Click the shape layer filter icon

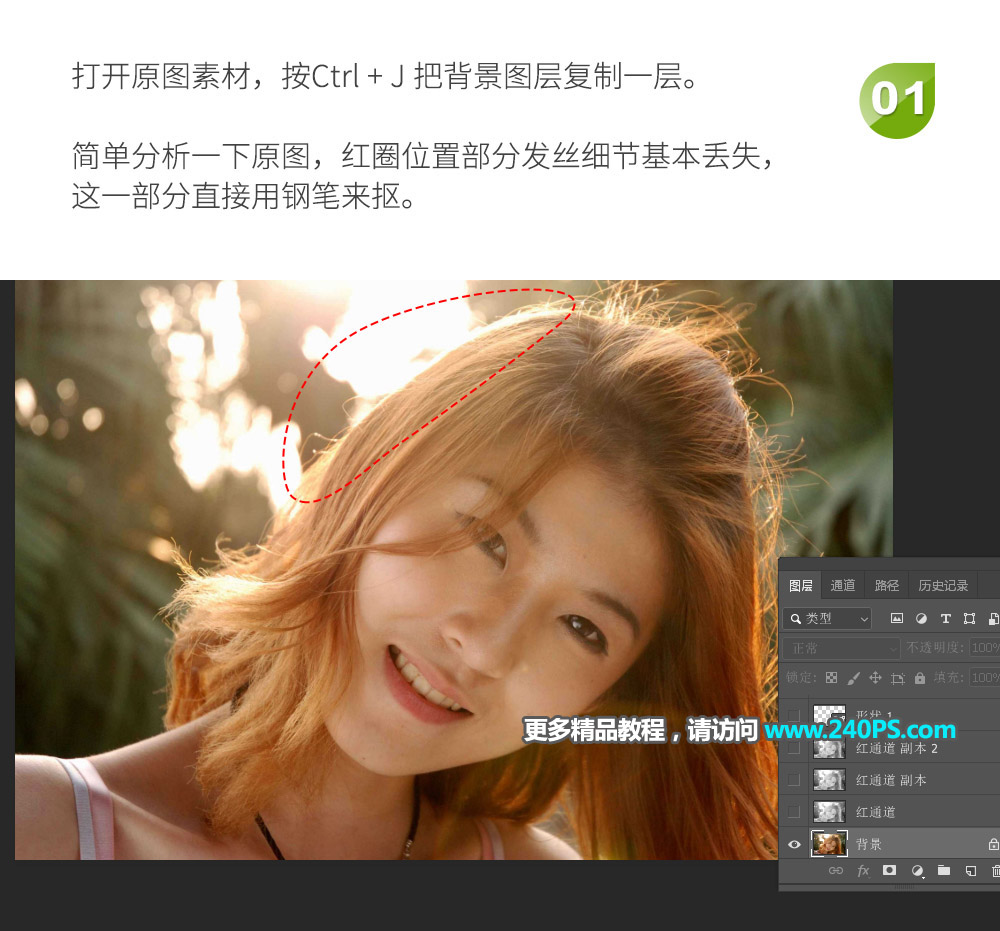click(969, 619)
